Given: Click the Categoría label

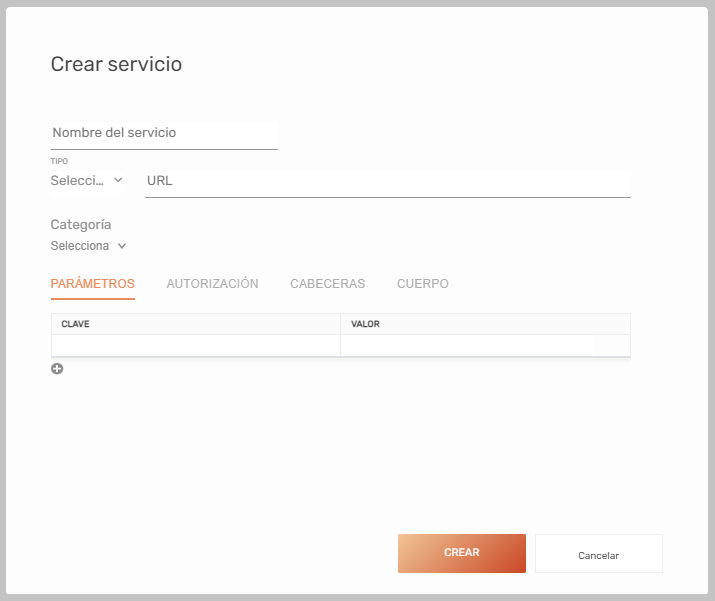Looking at the screenshot, I should tap(81, 224).
